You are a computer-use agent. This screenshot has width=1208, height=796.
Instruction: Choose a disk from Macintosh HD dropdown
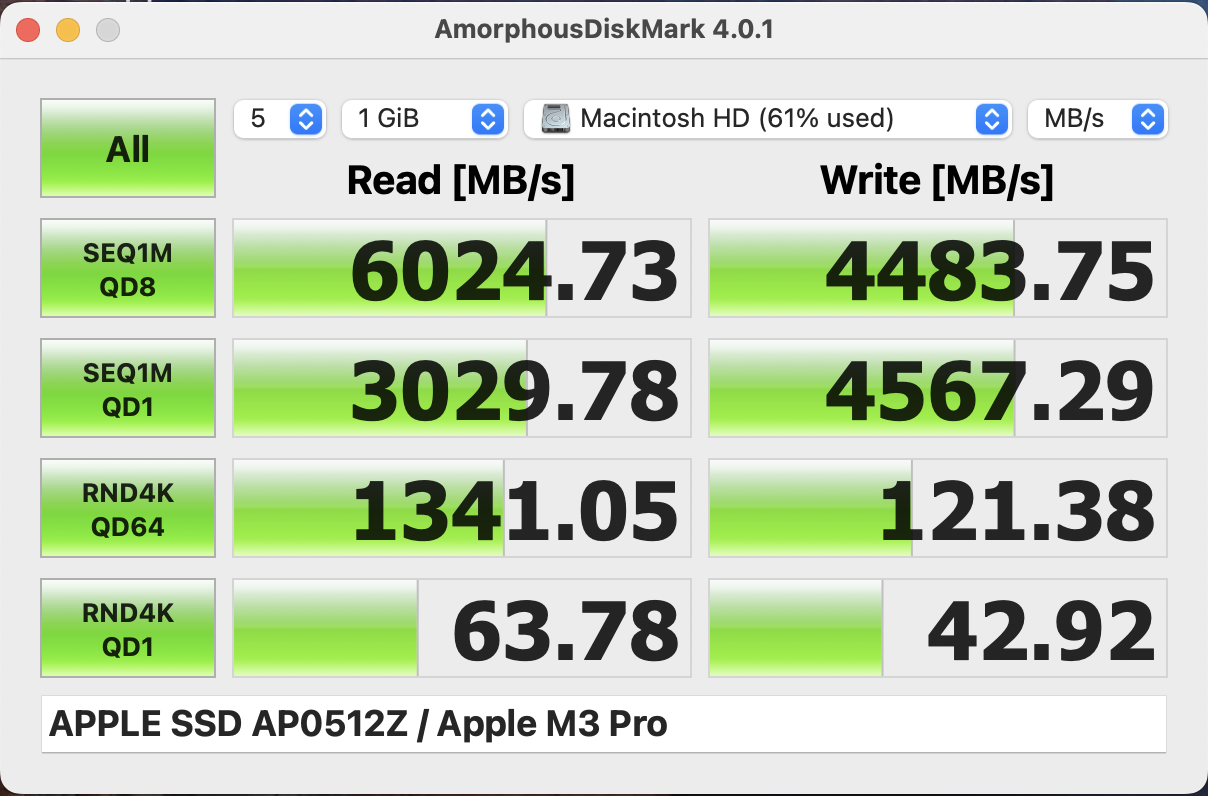coord(766,119)
